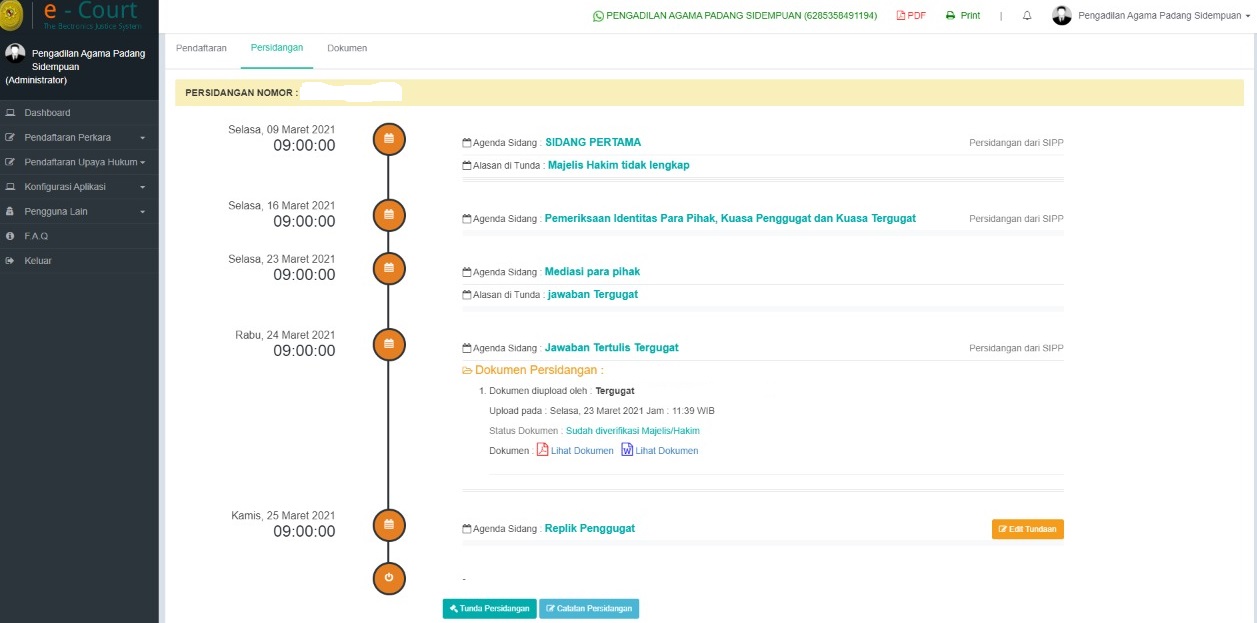The image size is (1257, 623).
Task: Click Keluar to log out
Action: click(38, 261)
